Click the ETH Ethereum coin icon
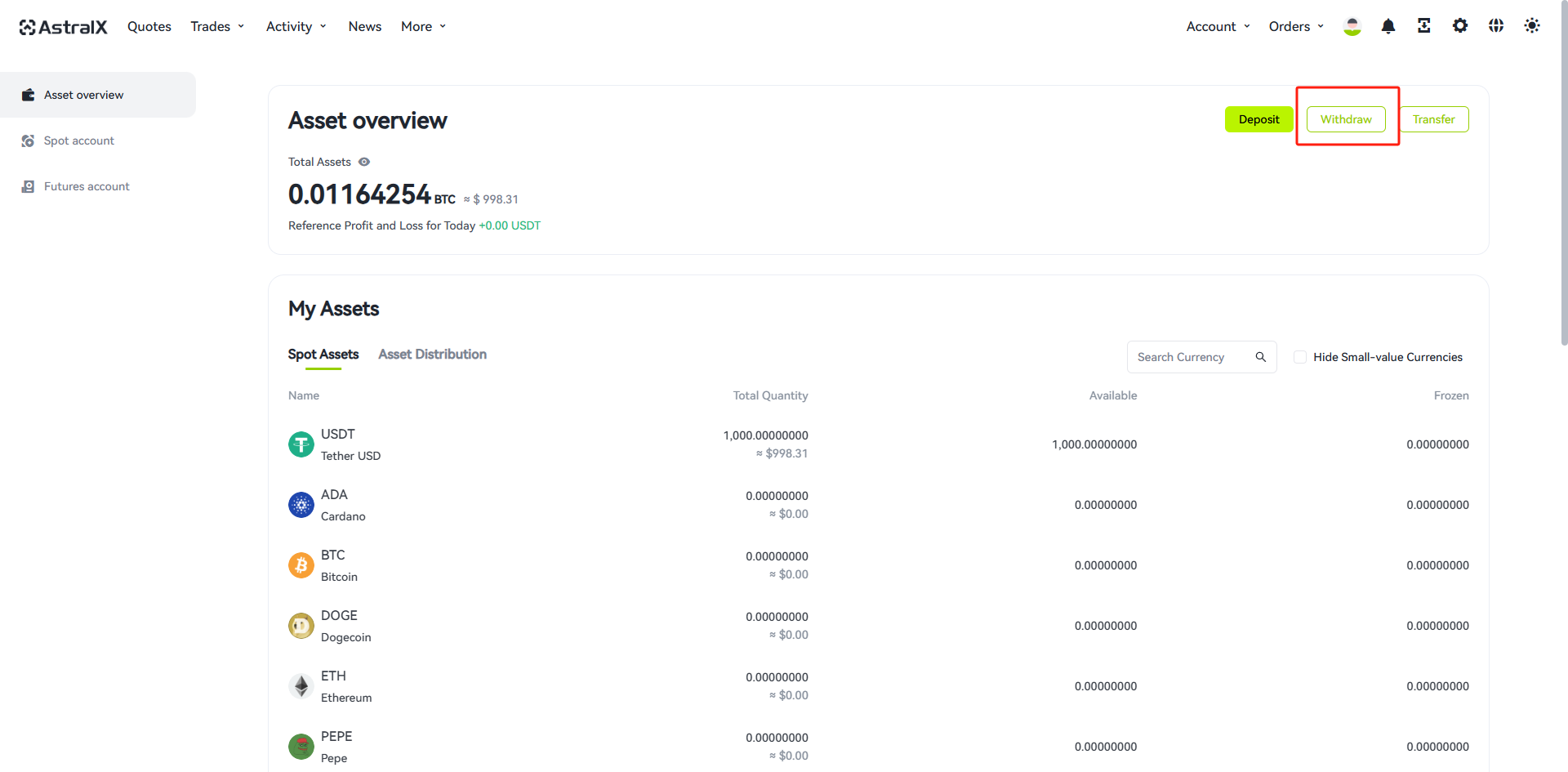The width and height of the screenshot is (1568, 772). pos(301,686)
